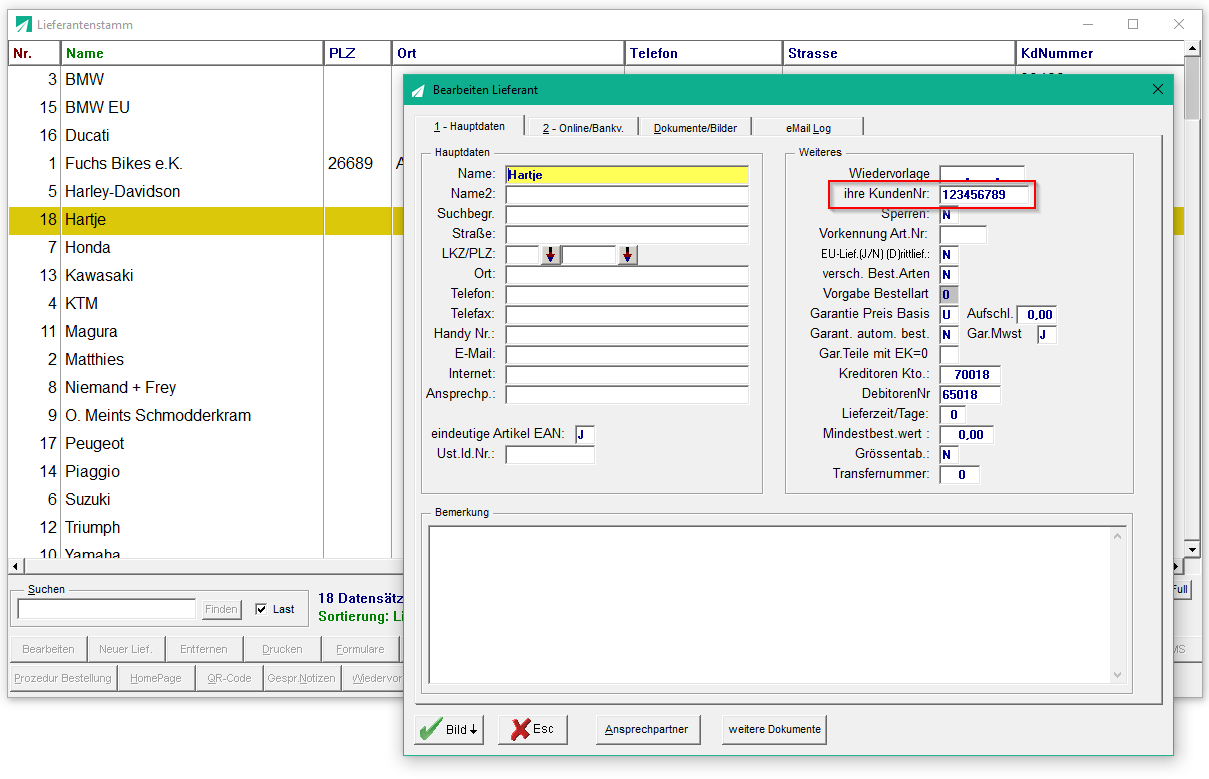
Task: Open the Ansprechpartner button
Action: [648, 729]
